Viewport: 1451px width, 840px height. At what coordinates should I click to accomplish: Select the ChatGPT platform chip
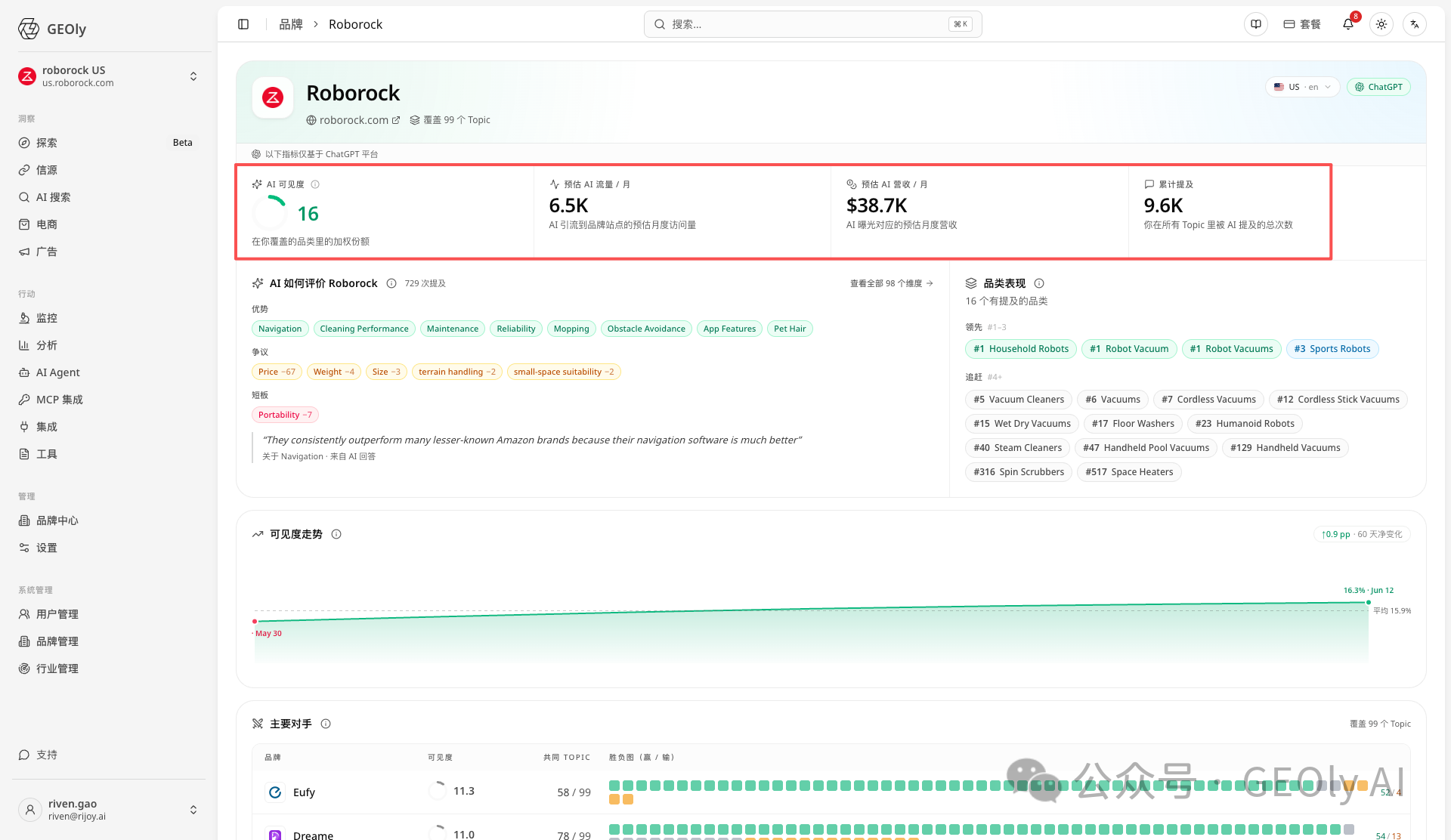[x=1378, y=87]
